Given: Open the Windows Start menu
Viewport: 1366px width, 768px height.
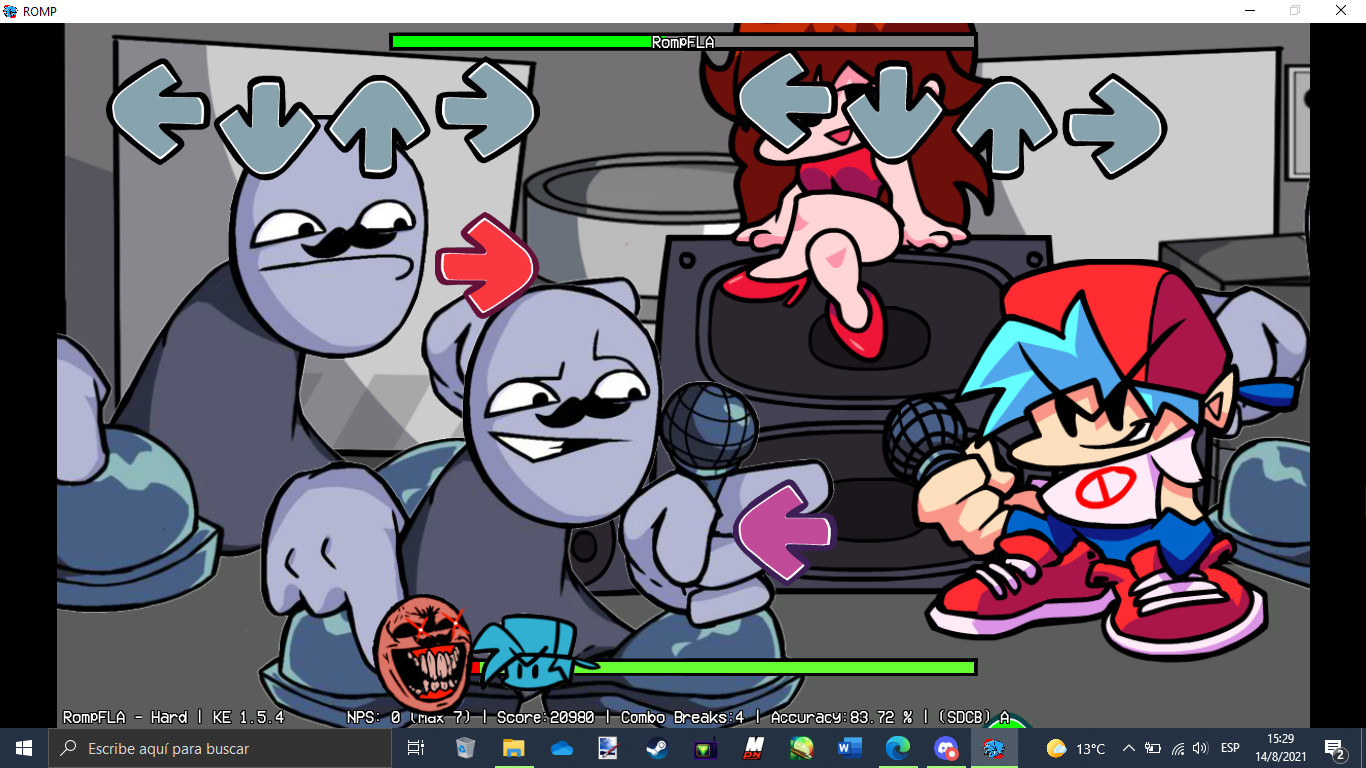Looking at the screenshot, I should [24, 748].
